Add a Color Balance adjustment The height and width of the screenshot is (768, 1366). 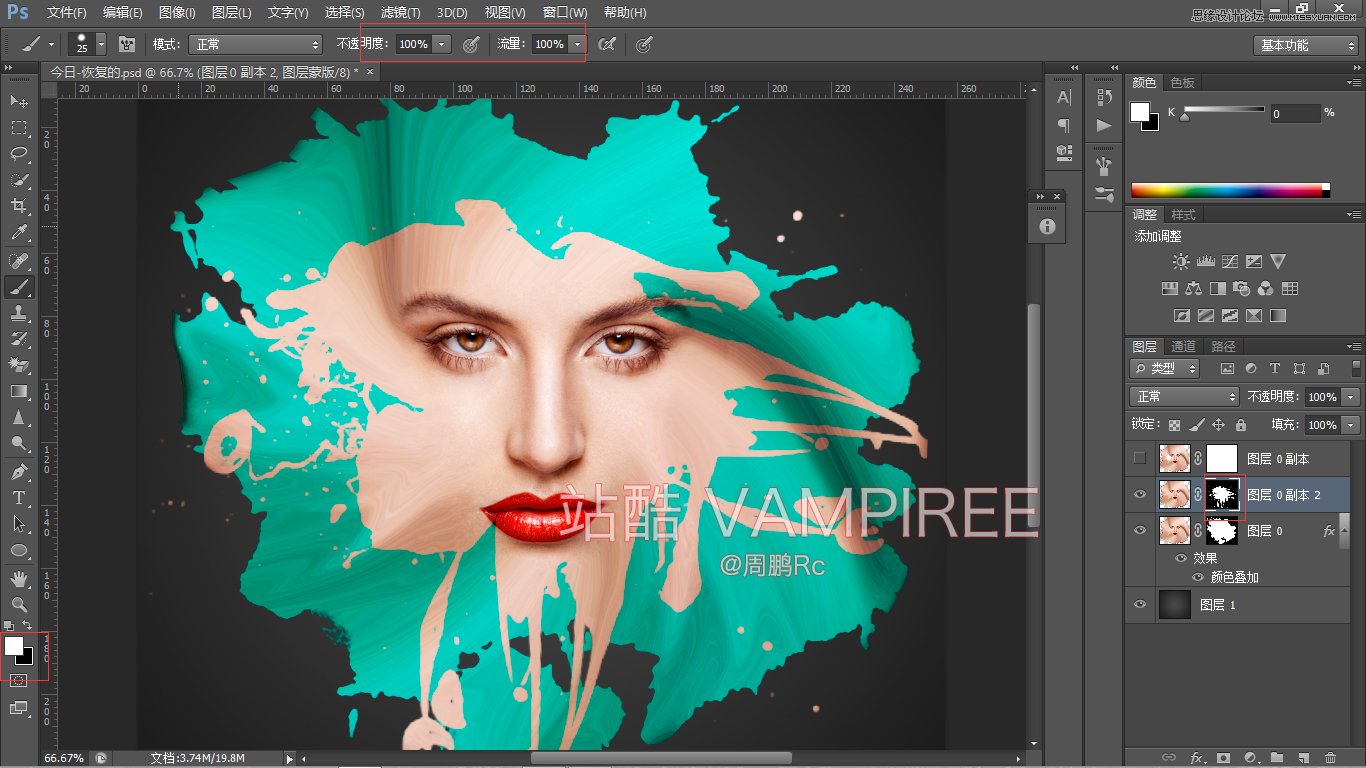coord(1193,289)
